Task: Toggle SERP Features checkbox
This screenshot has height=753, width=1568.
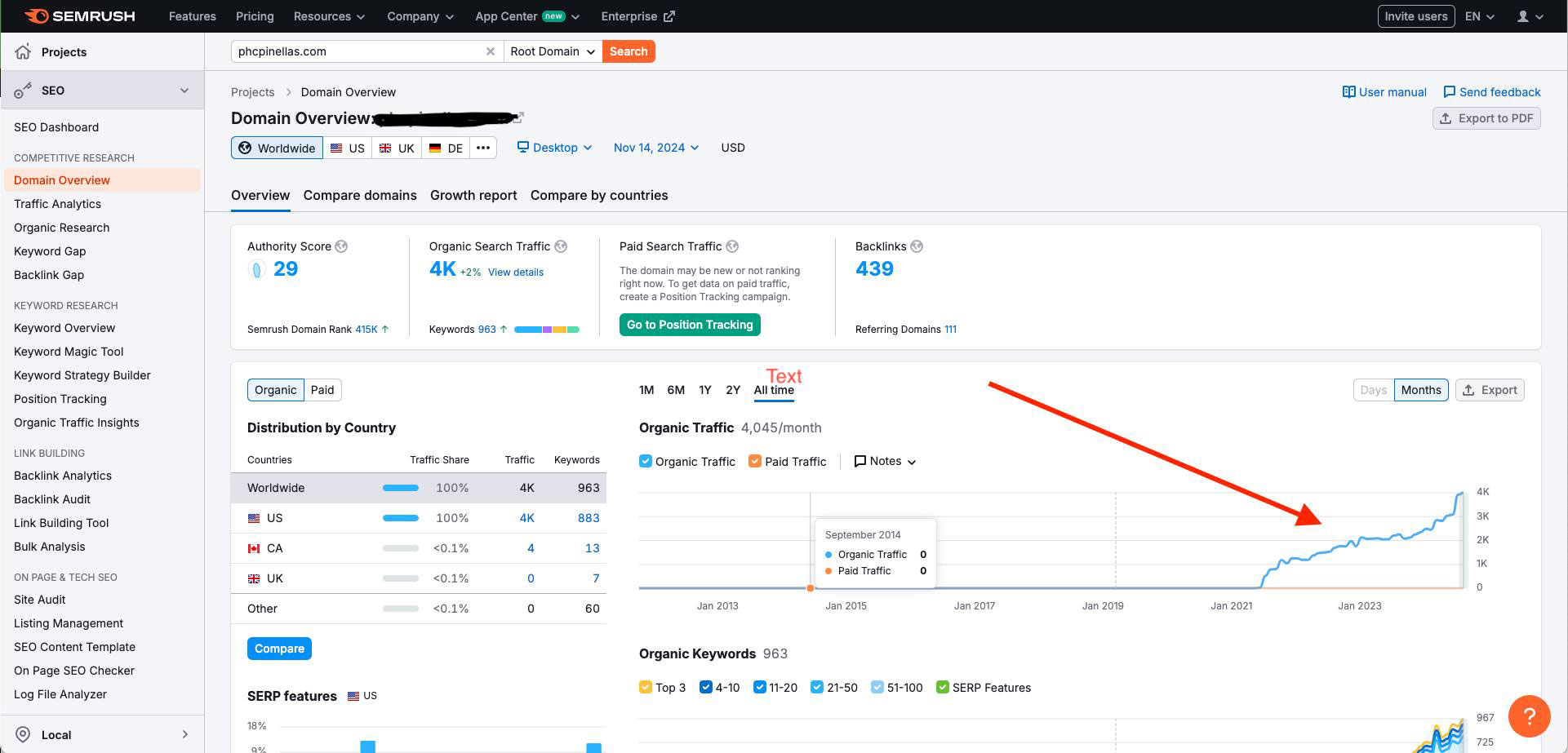Action: pos(943,687)
